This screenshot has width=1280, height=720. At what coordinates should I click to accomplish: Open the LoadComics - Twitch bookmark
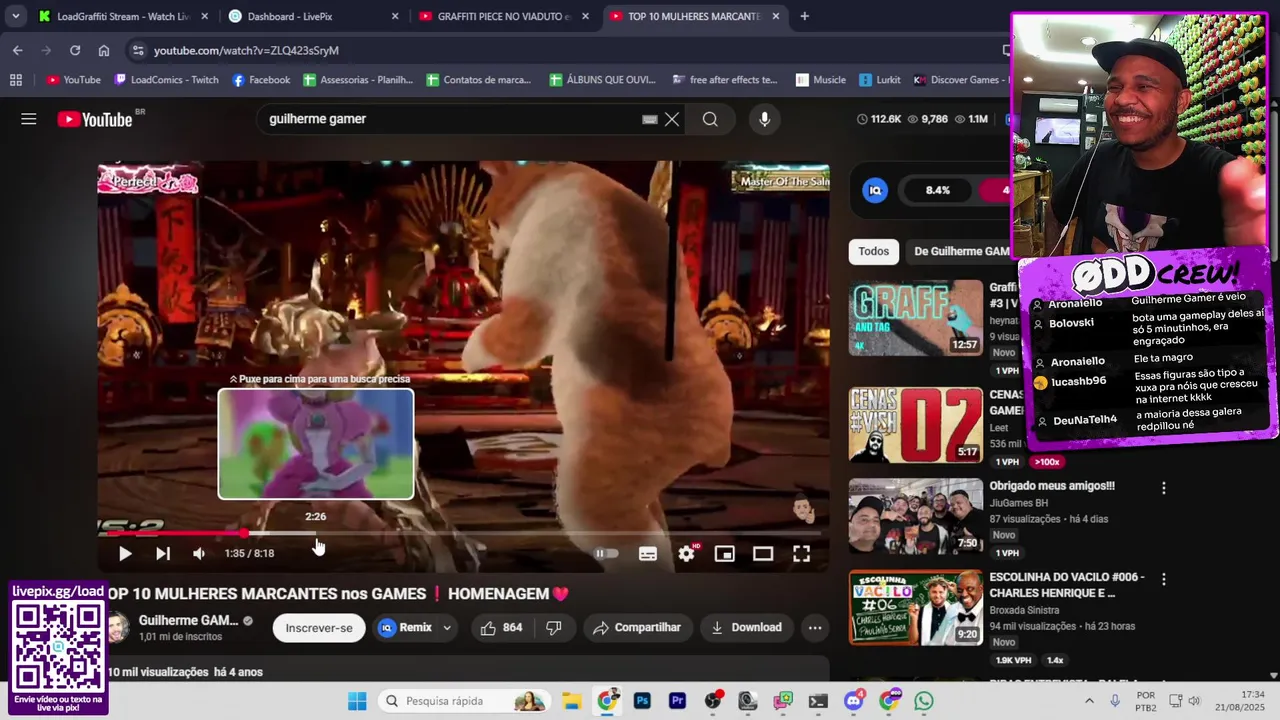click(x=166, y=80)
